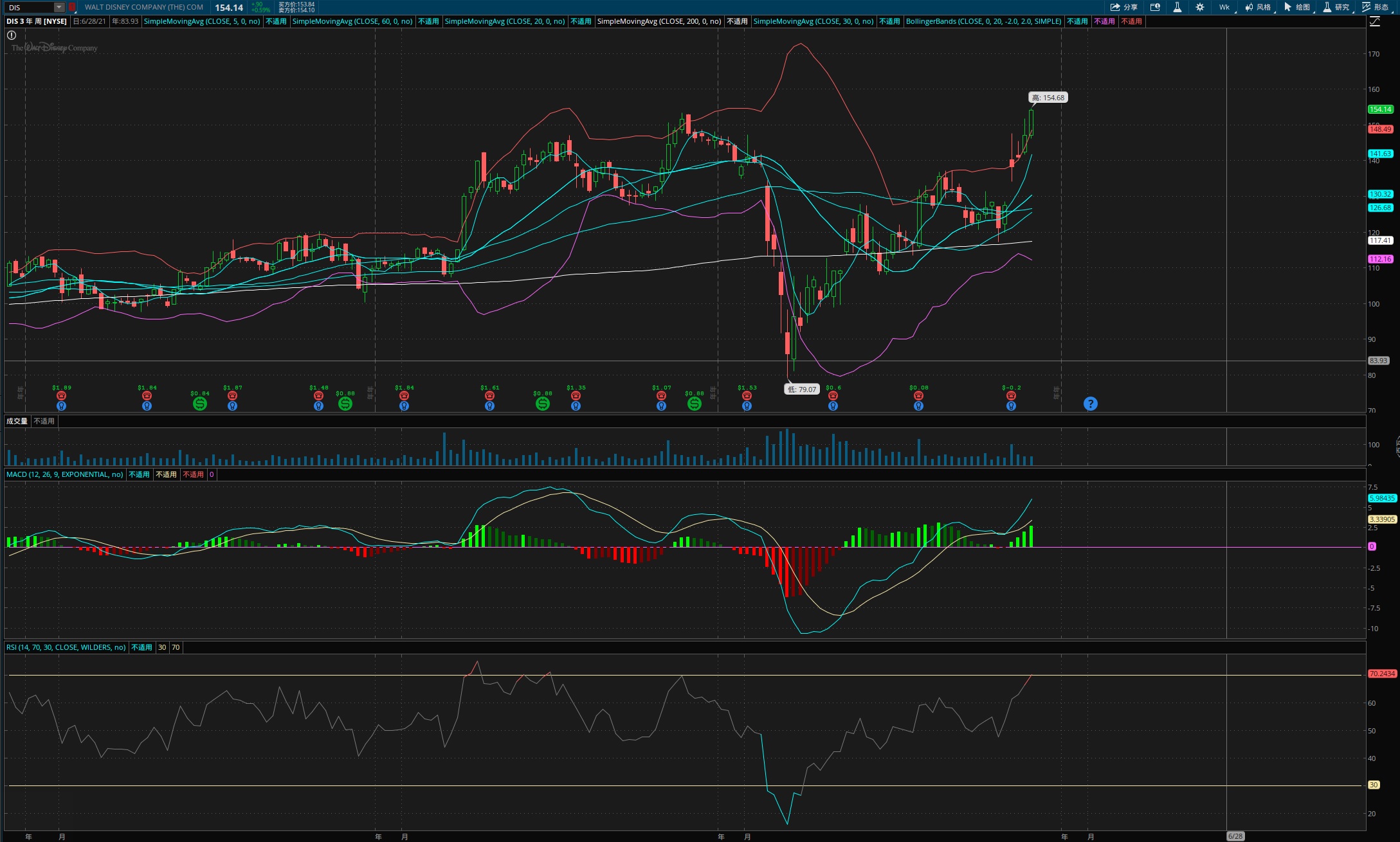Click the DIS 3 年 周 [NYSE] chart title

pyautogui.click(x=37, y=21)
